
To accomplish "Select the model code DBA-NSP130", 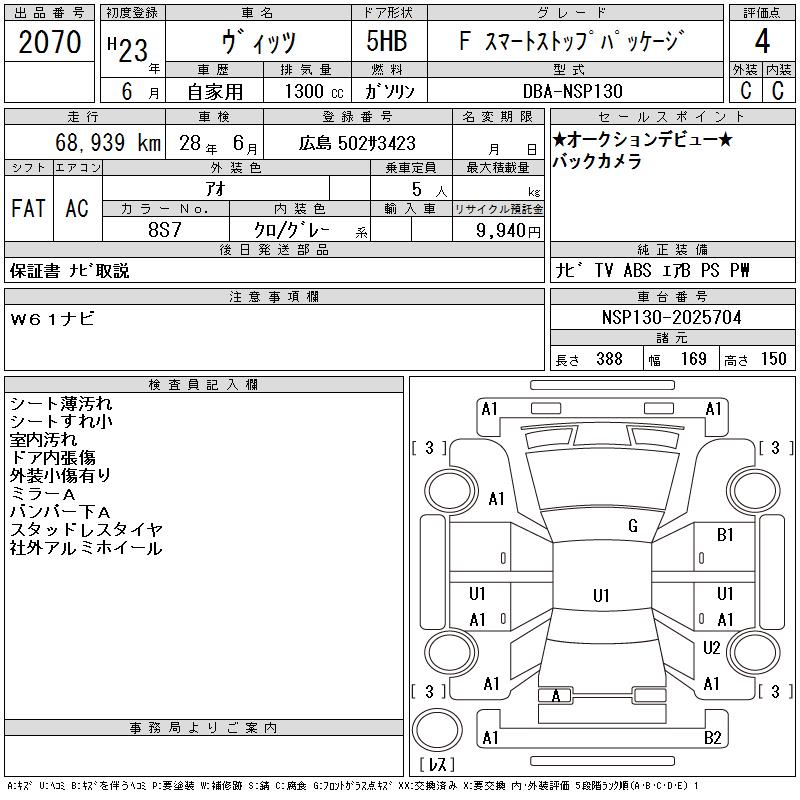I will [574, 90].
